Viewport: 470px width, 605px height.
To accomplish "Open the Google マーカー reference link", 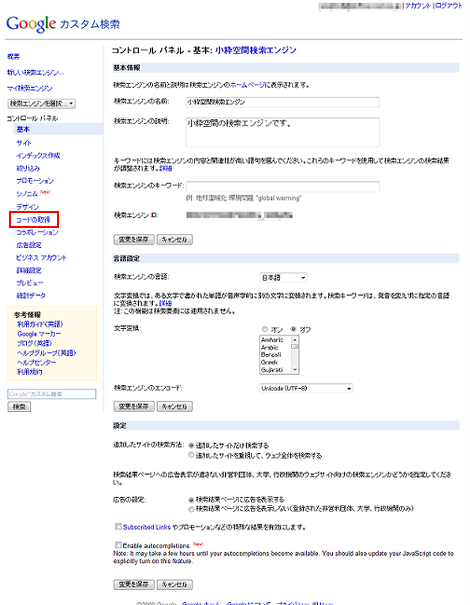I will click(x=39, y=334).
